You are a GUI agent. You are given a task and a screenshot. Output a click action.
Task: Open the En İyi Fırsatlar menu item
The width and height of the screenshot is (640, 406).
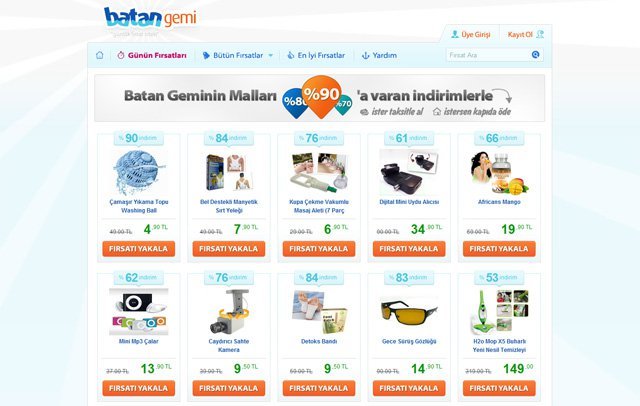coord(321,55)
